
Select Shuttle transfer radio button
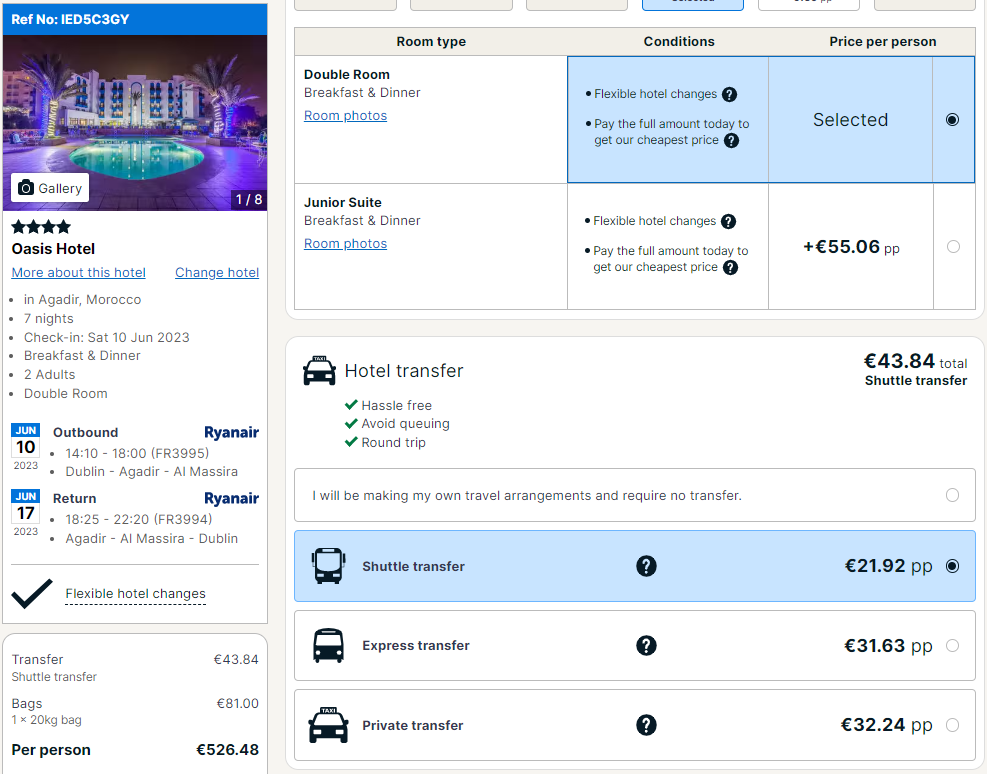[952, 566]
